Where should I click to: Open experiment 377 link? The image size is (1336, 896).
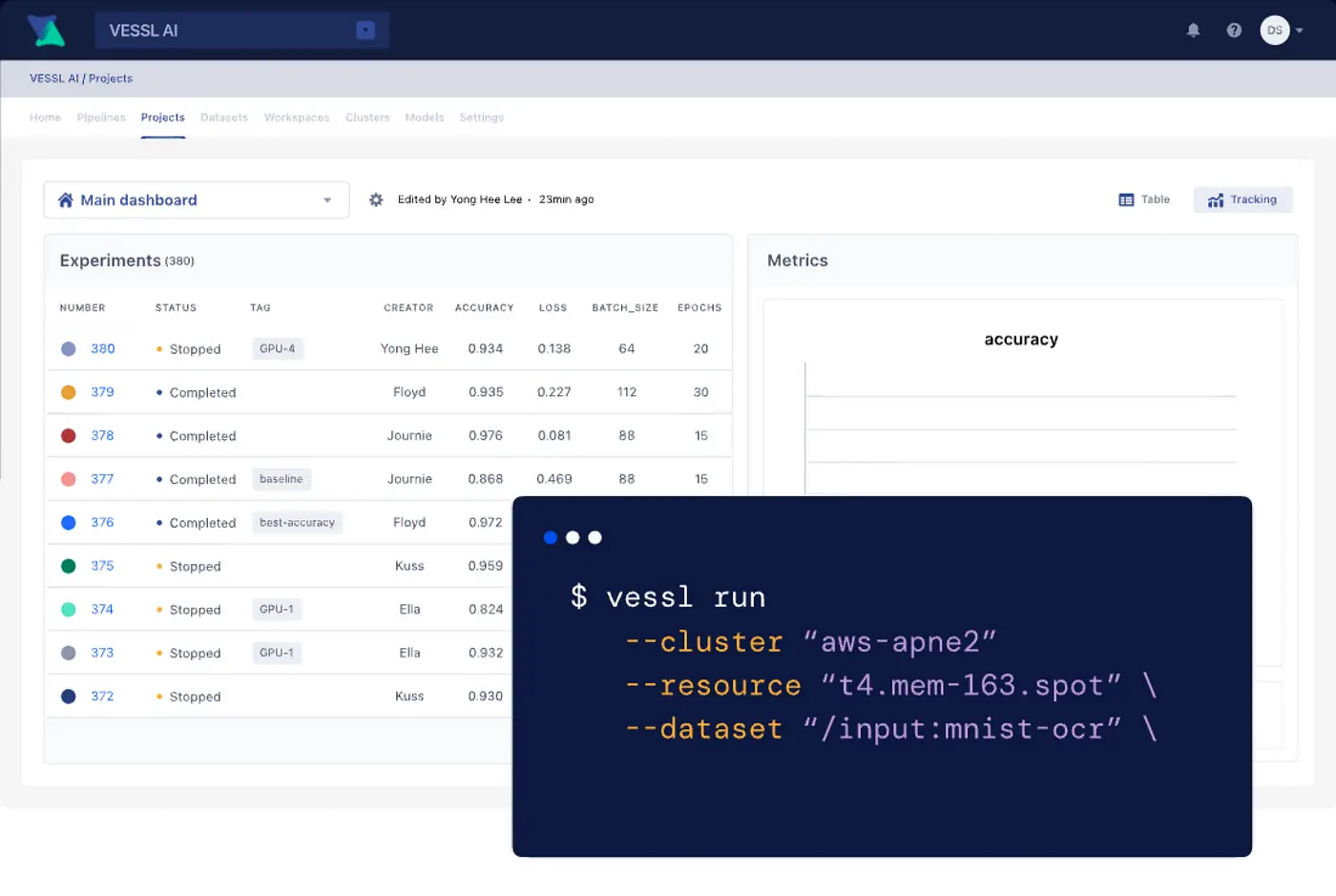[102, 479]
